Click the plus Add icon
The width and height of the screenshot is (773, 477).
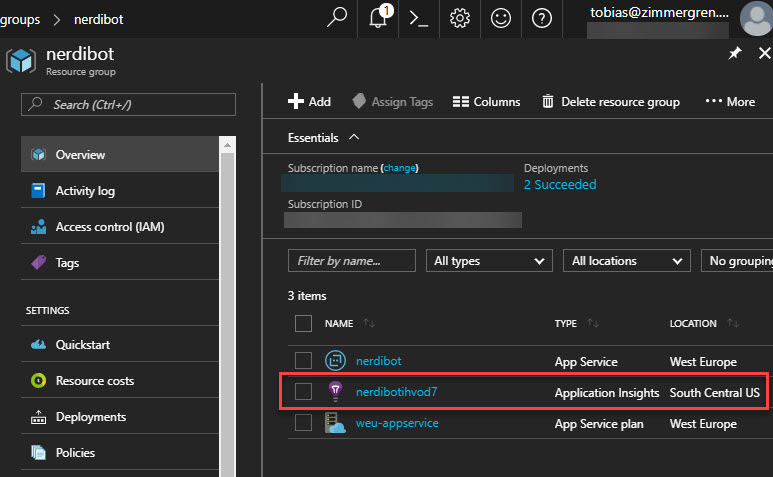pyautogui.click(x=296, y=101)
